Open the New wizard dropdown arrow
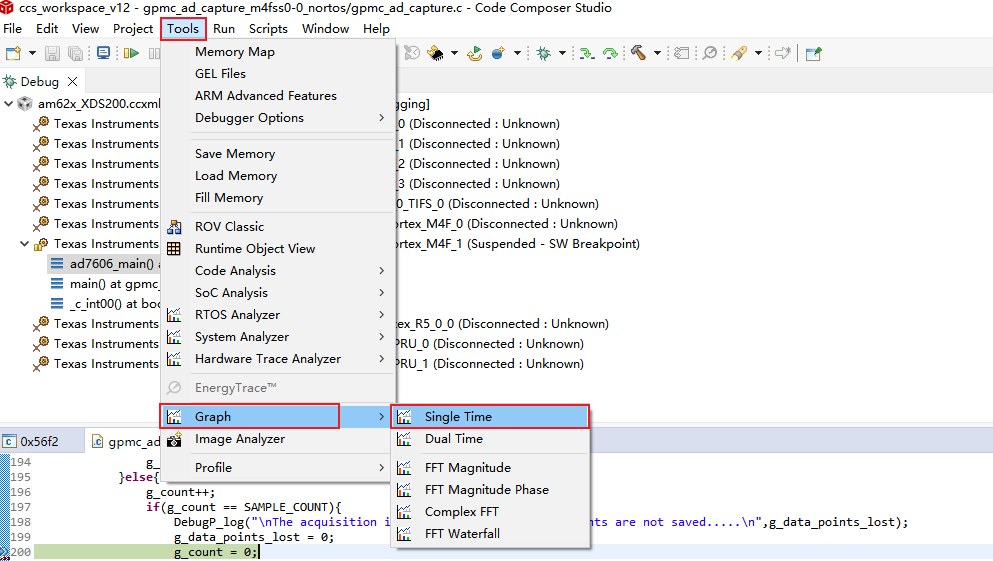993x561 pixels. tap(32, 54)
